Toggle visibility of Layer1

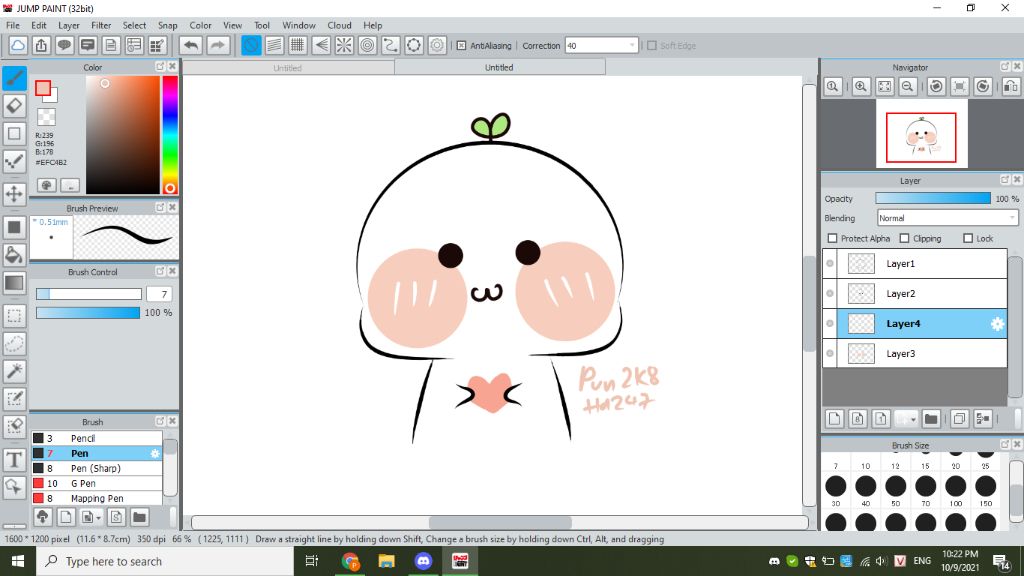tap(830, 264)
